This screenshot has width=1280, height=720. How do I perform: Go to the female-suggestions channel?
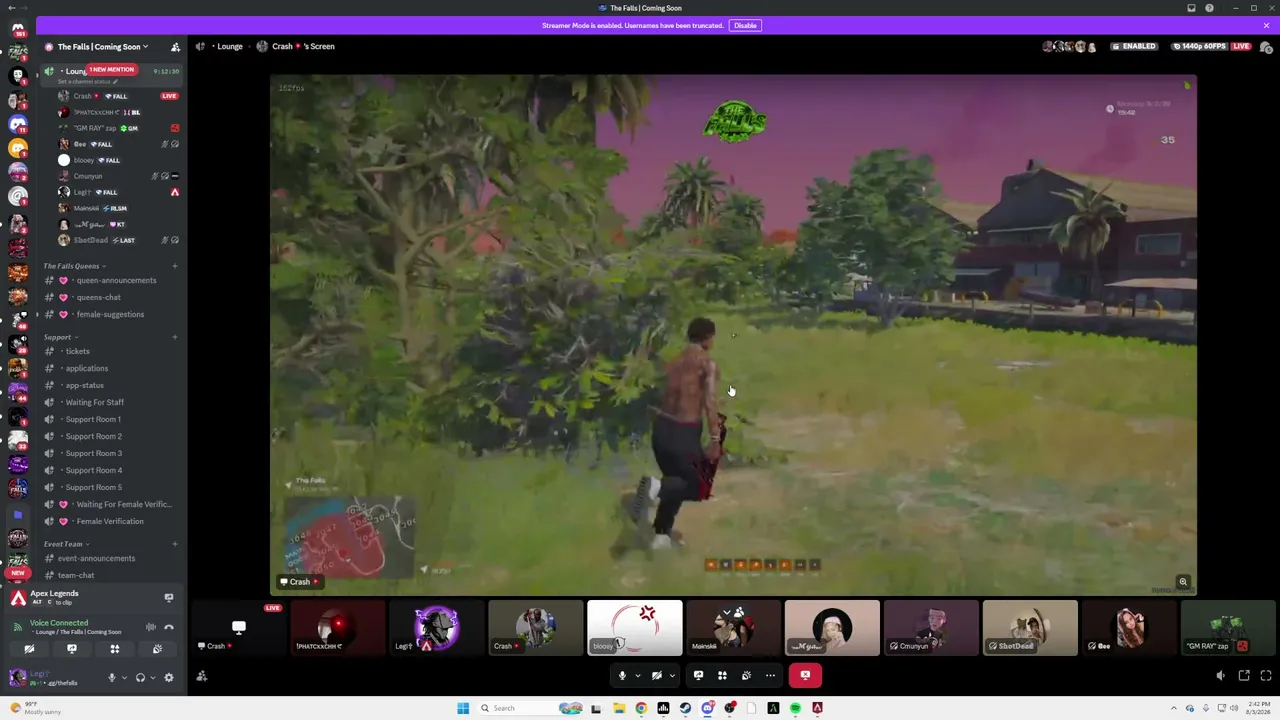pyautogui.click(x=110, y=314)
